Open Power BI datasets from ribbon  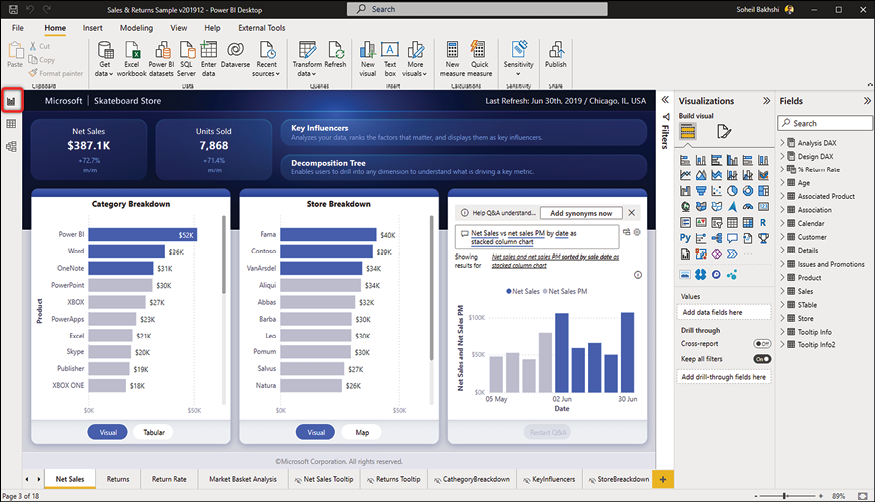tap(161, 59)
